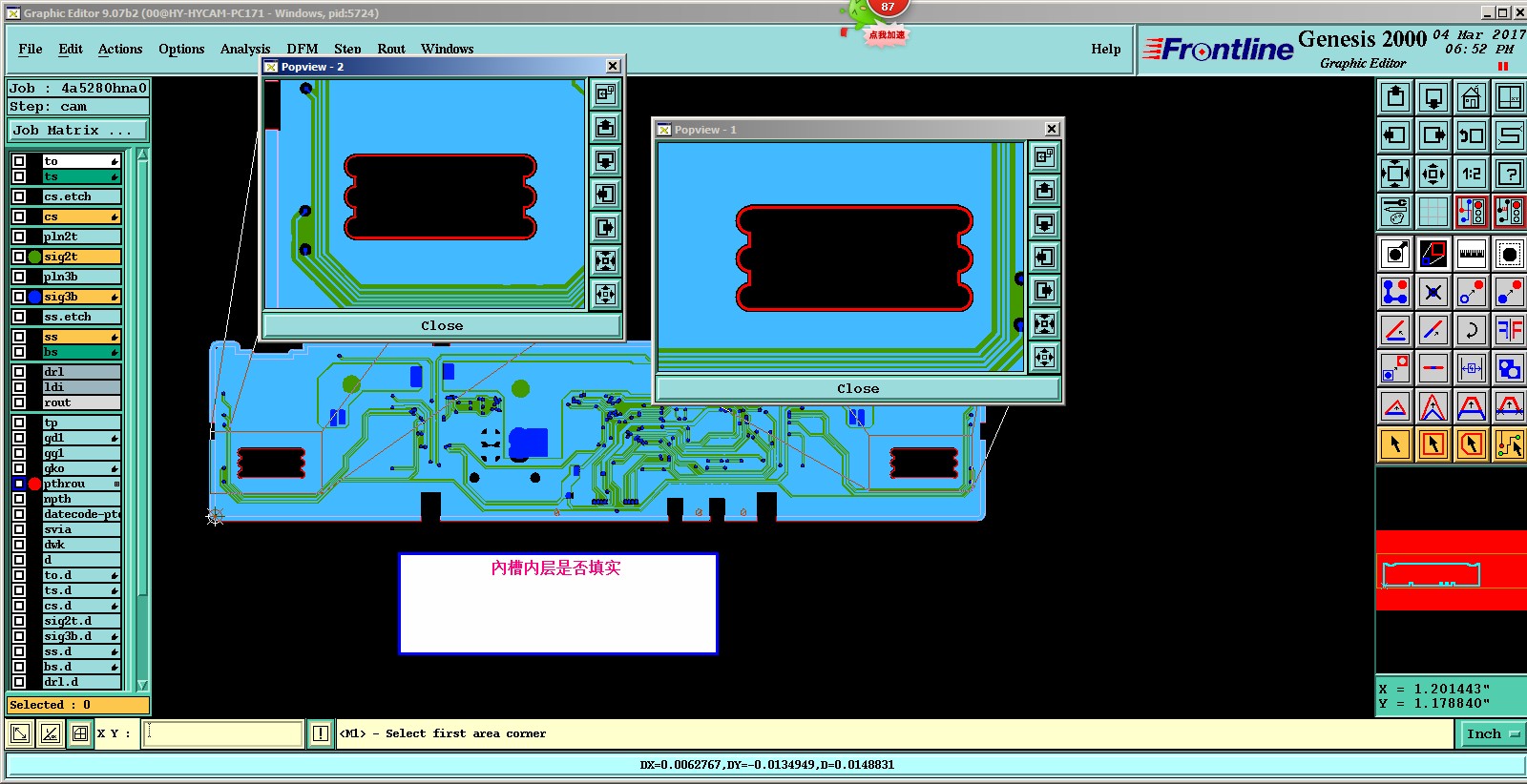Click the blue color dot beside sig3b
The height and width of the screenshot is (784, 1527).
34,297
